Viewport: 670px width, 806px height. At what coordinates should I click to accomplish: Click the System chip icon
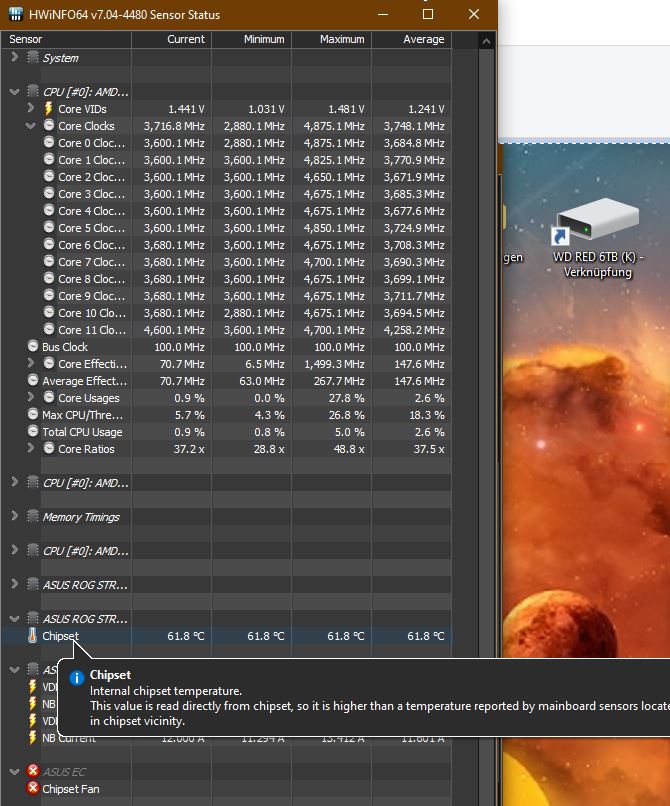(33, 57)
